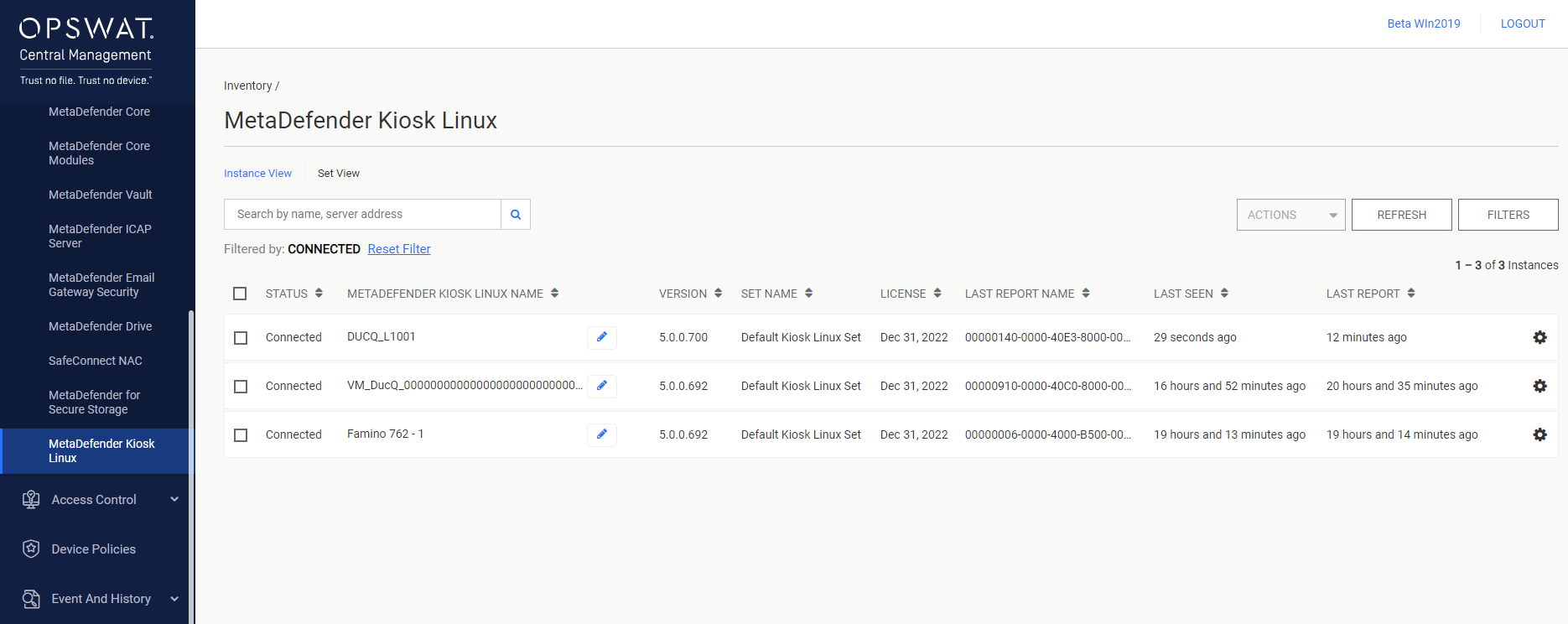Image resolution: width=1568 pixels, height=624 pixels.
Task: Open MetaDefender Core Modules in sidebar
Action: pyautogui.click(x=99, y=153)
